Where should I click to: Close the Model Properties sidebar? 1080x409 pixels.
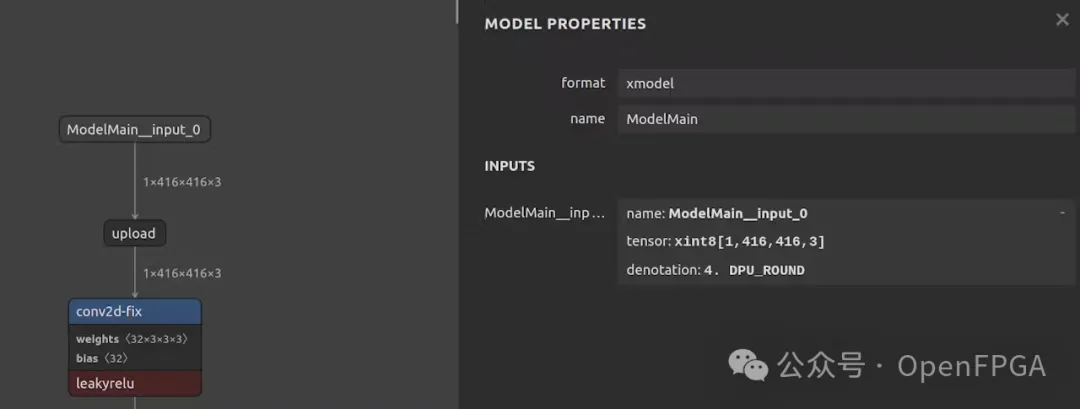click(1062, 19)
